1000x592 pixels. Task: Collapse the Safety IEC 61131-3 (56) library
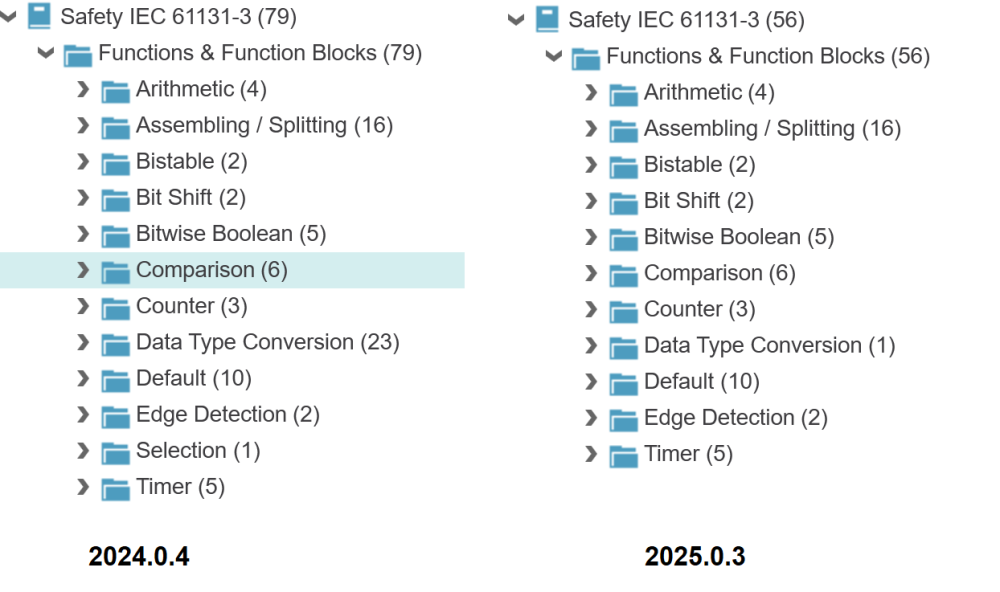click(516, 19)
